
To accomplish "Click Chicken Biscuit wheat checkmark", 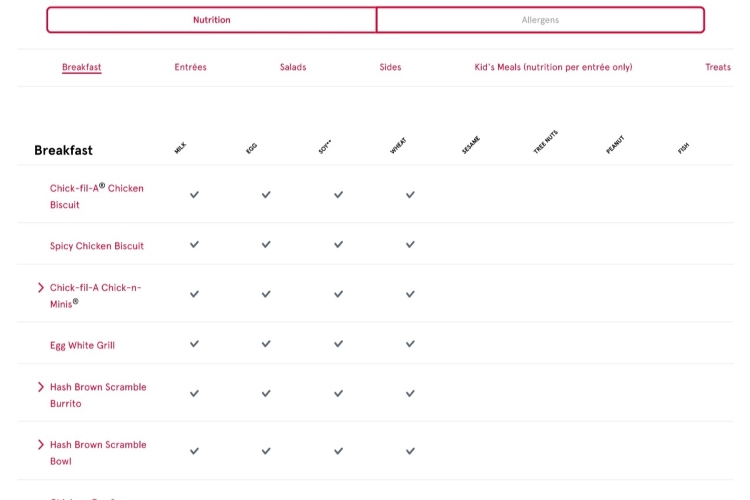I will (410, 195).
